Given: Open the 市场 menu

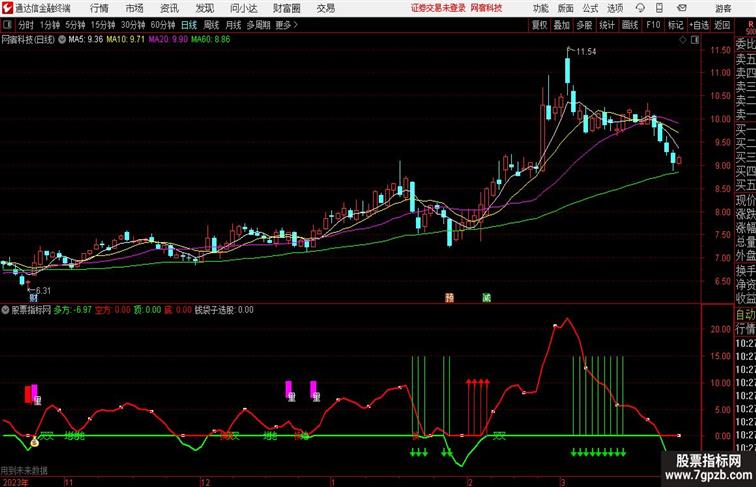Looking at the screenshot, I should [x=135, y=8].
